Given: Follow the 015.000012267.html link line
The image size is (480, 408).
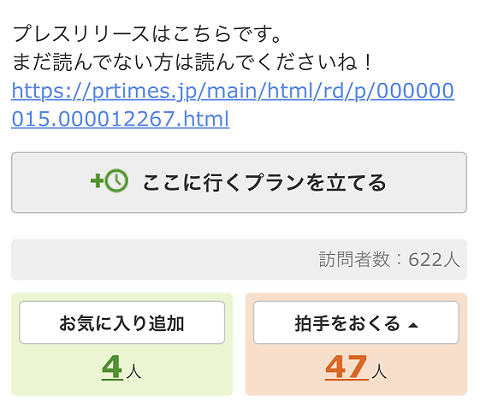Looking at the screenshot, I should pyautogui.click(x=120, y=119).
